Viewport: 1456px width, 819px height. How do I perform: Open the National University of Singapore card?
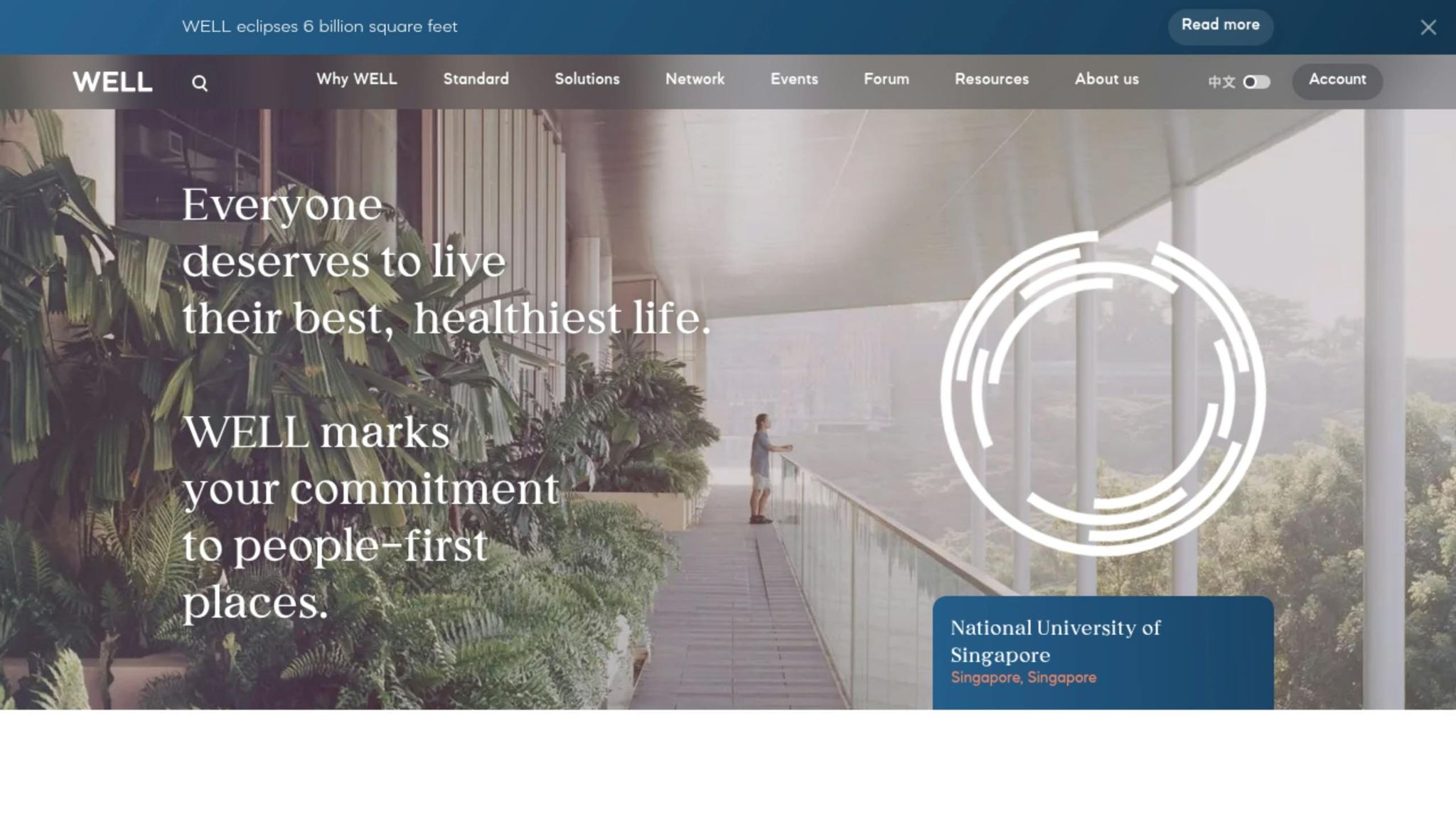point(1103,653)
